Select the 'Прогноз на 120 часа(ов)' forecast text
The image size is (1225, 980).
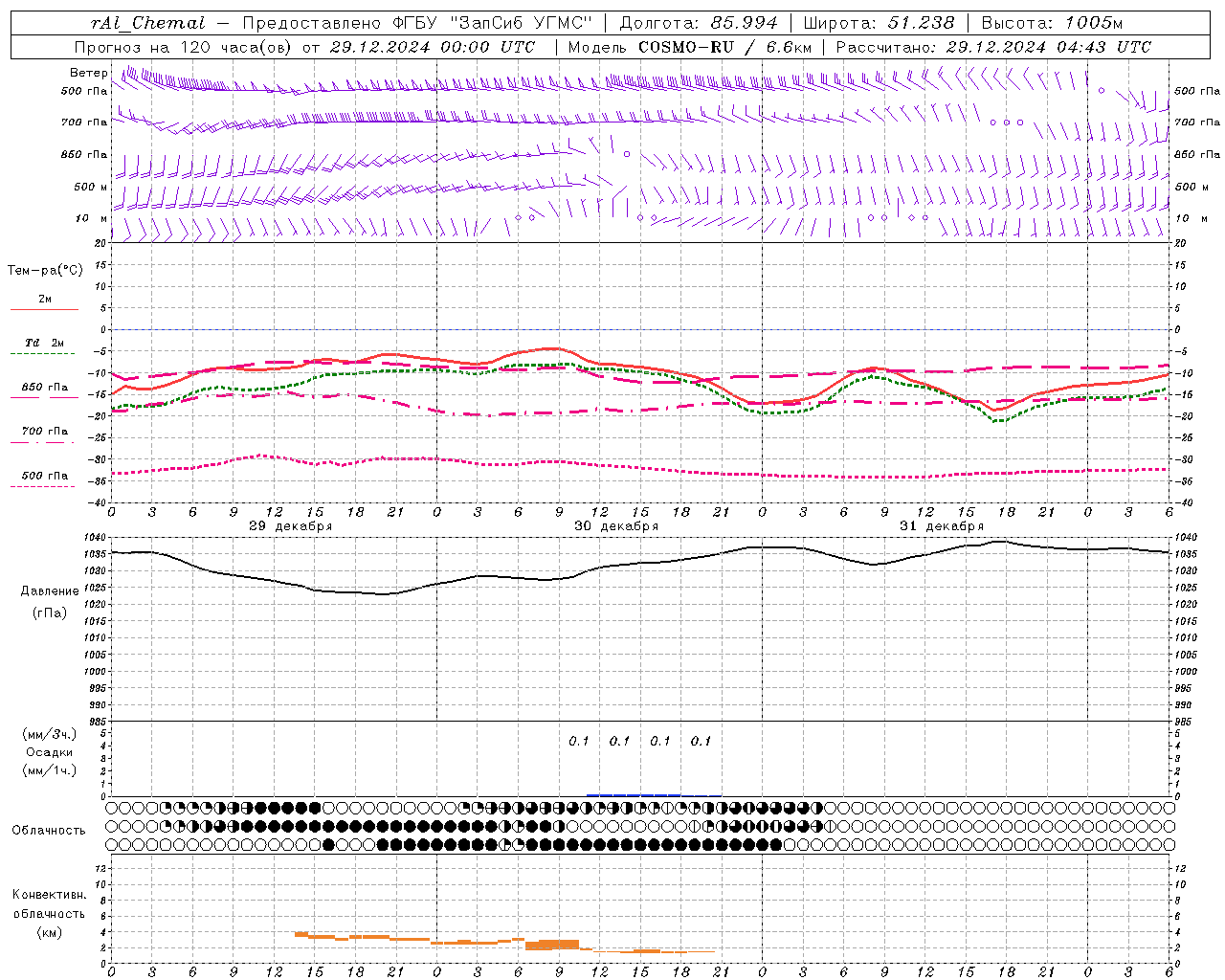(184, 47)
